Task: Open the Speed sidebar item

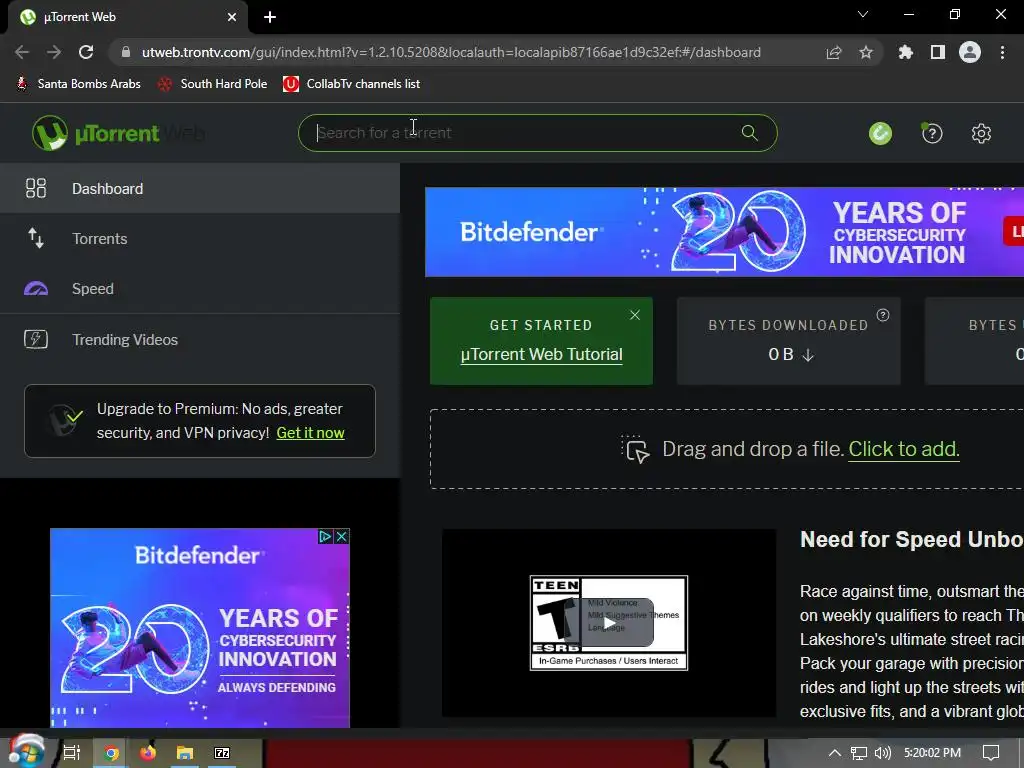Action: pyautogui.click(x=200, y=289)
